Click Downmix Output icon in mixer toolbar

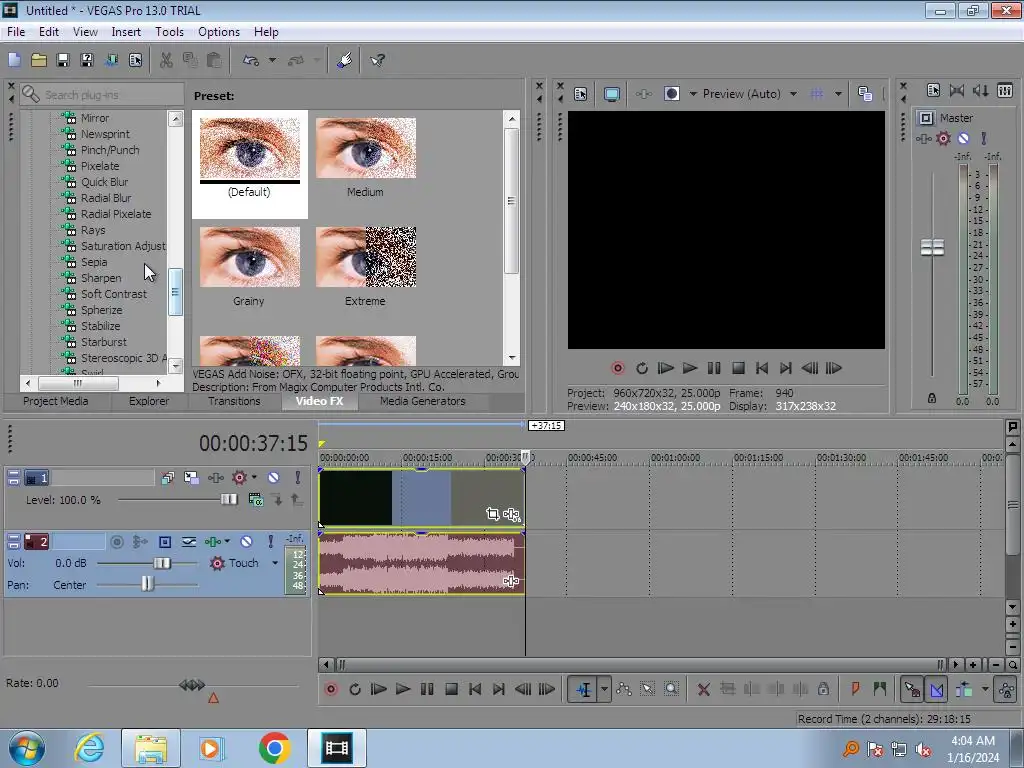[957, 90]
